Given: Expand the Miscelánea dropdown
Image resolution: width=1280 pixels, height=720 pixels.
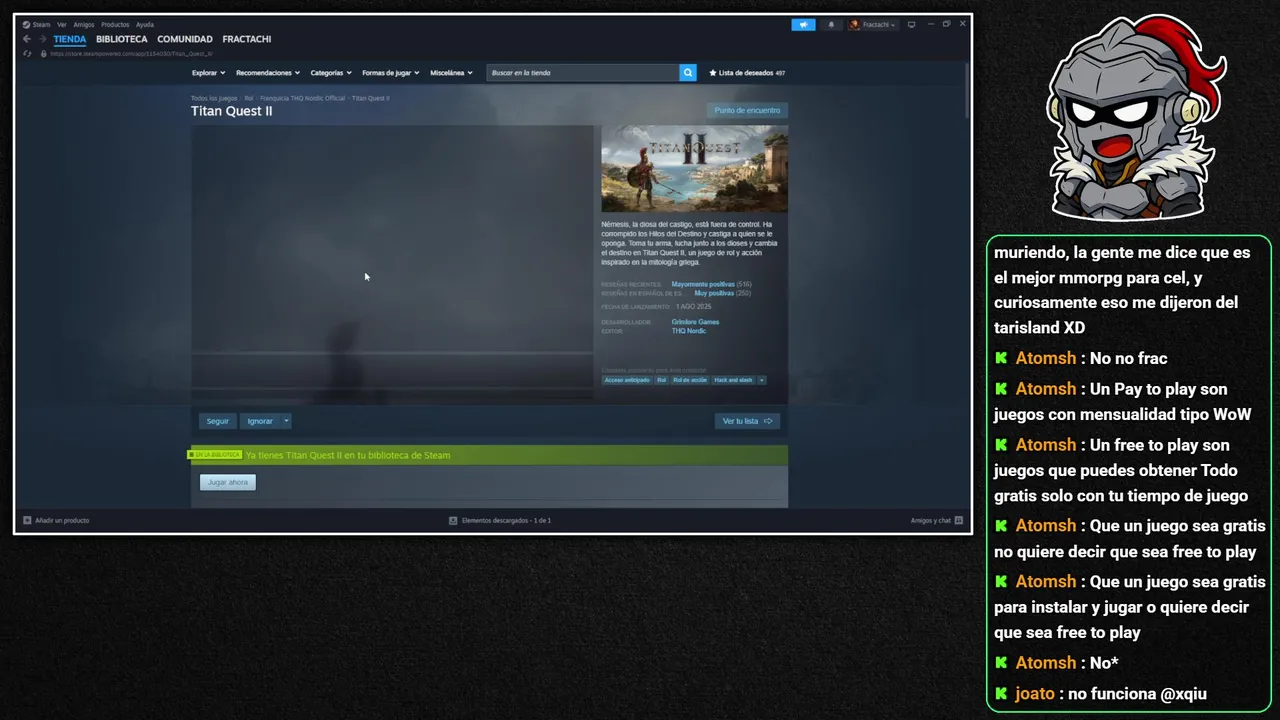Looking at the screenshot, I should (x=451, y=73).
